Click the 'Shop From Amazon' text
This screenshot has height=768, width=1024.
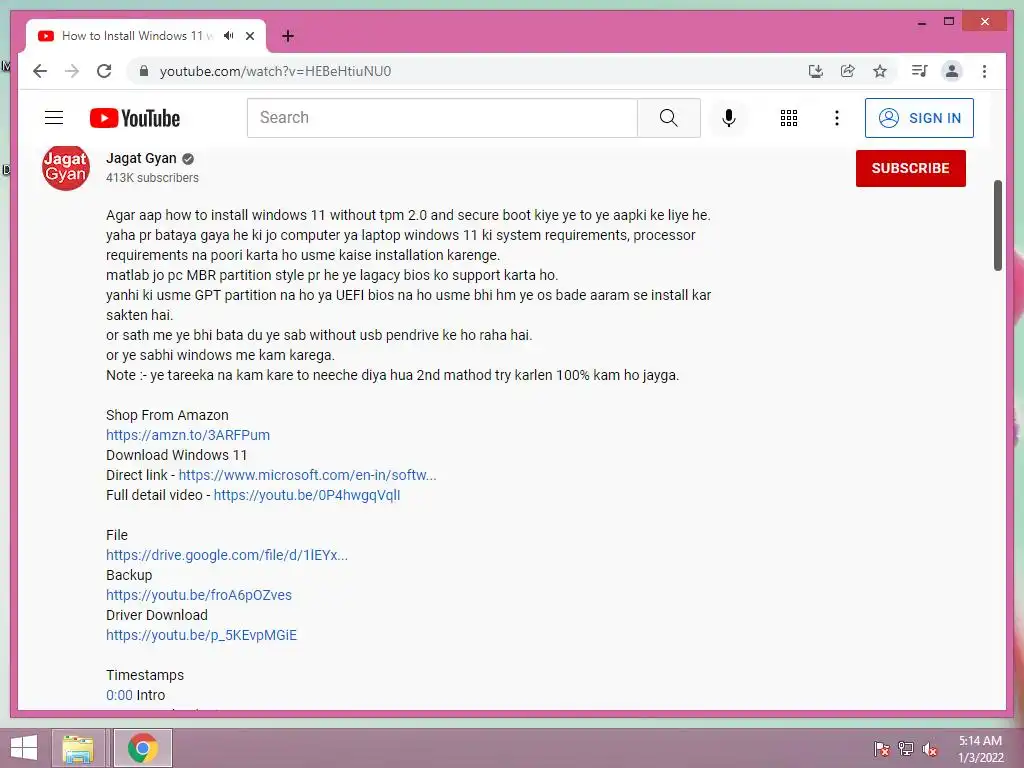pos(167,415)
